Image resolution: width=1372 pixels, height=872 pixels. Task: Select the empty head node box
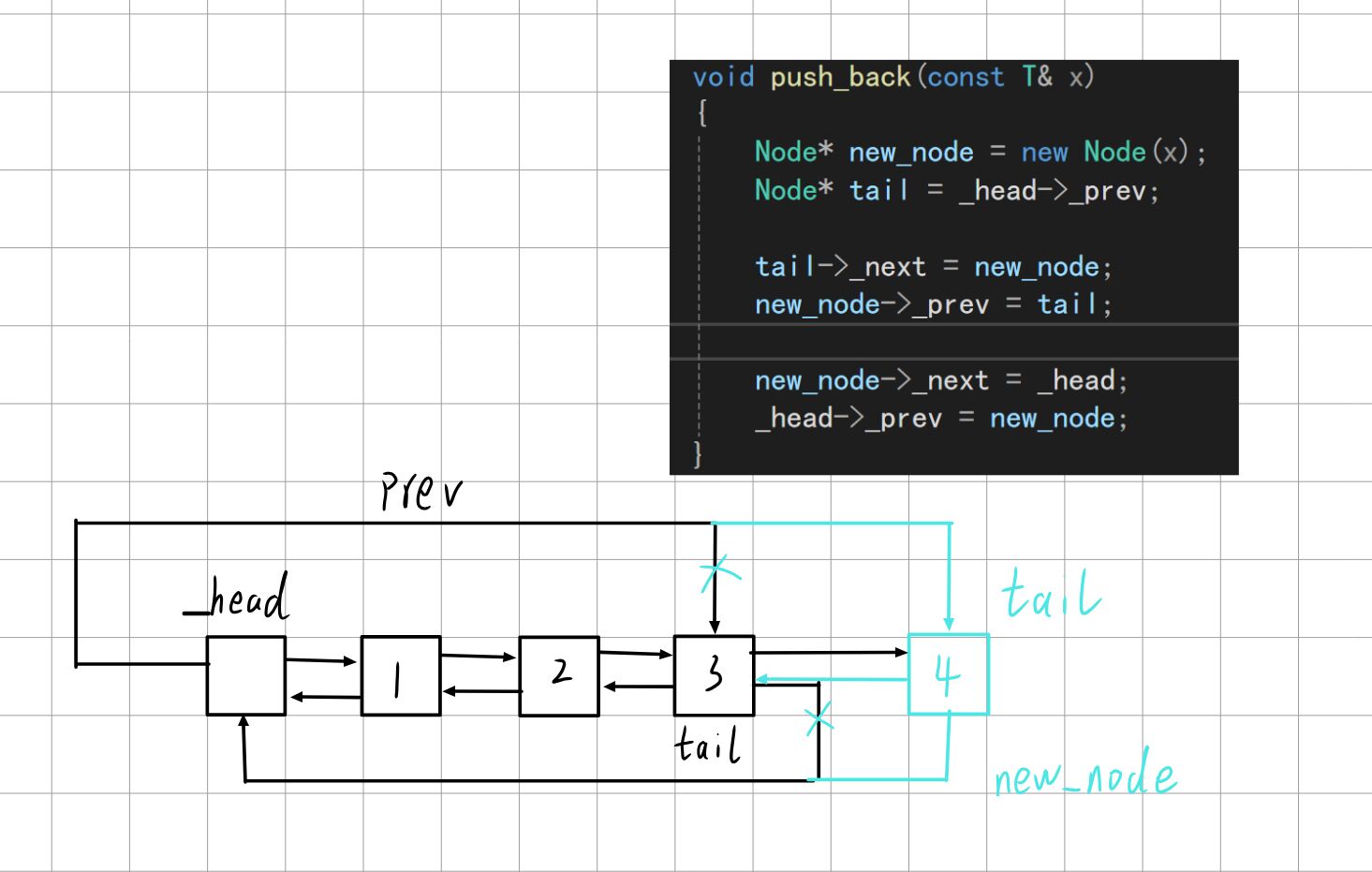coord(246,675)
